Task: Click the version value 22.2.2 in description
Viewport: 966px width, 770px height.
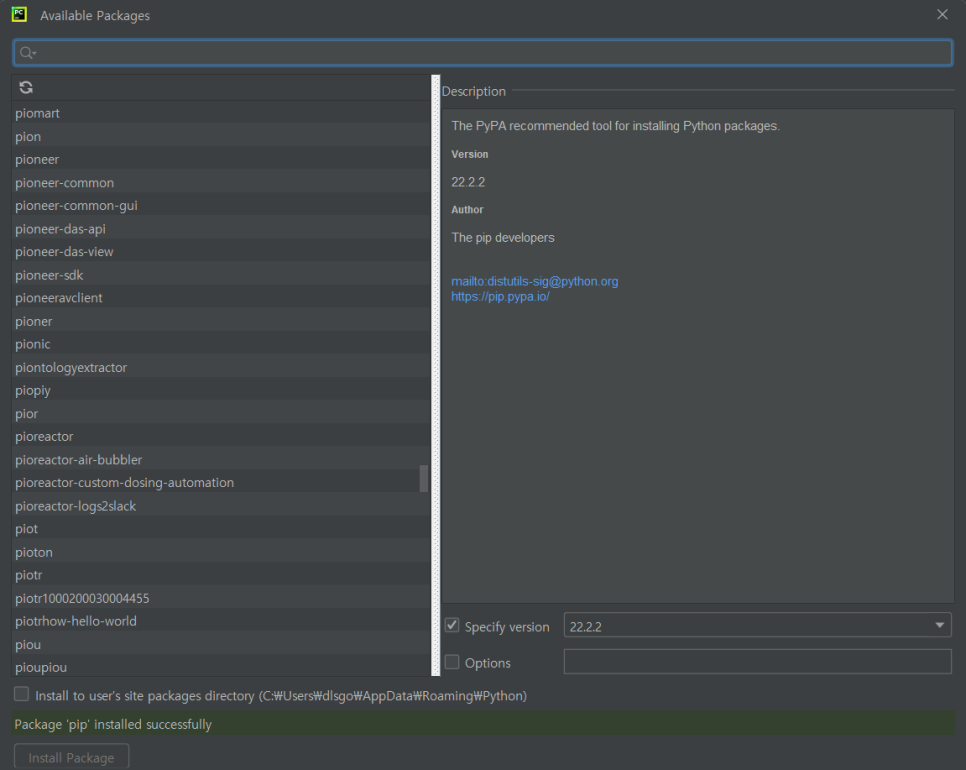Action: click(468, 182)
